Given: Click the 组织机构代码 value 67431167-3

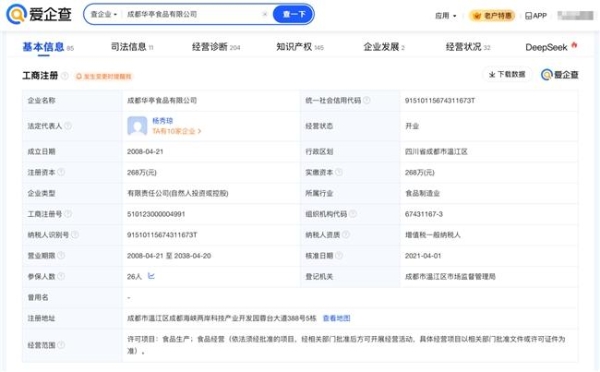Looking at the screenshot, I should (x=424, y=214).
